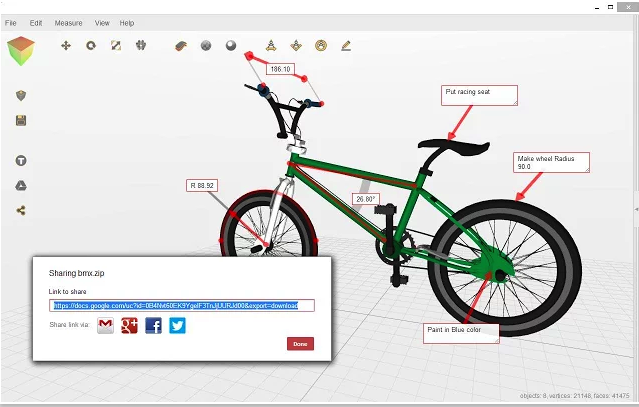Open the View menu

[102, 23]
